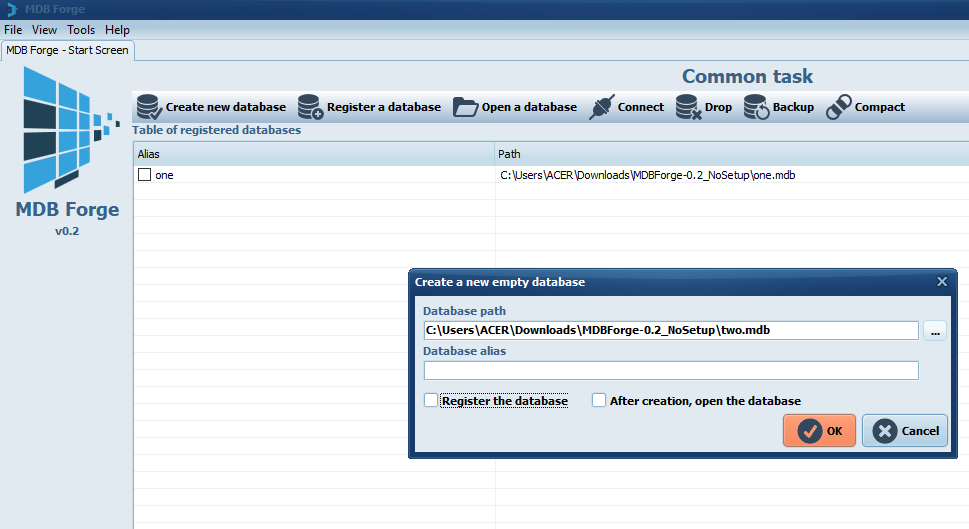The height and width of the screenshot is (529, 969).
Task: Open the Tools menu
Action: (81, 30)
